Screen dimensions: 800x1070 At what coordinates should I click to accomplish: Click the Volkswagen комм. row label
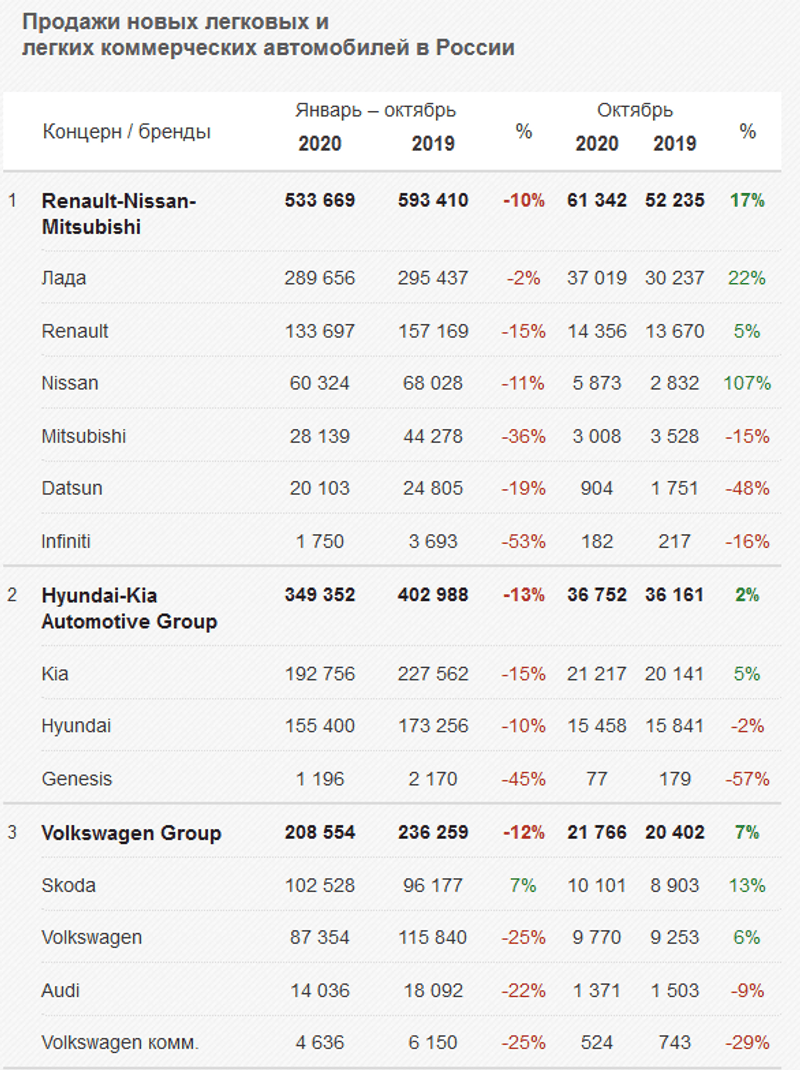(x=120, y=1043)
